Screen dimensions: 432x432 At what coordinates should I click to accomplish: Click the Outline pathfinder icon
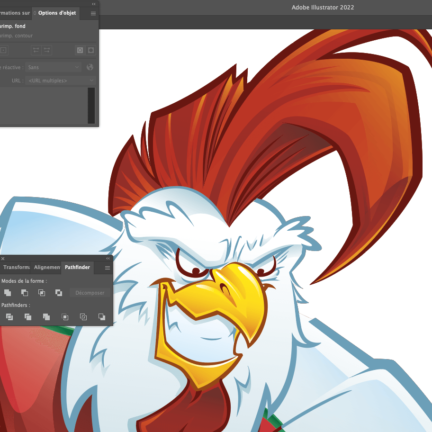coord(83,317)
